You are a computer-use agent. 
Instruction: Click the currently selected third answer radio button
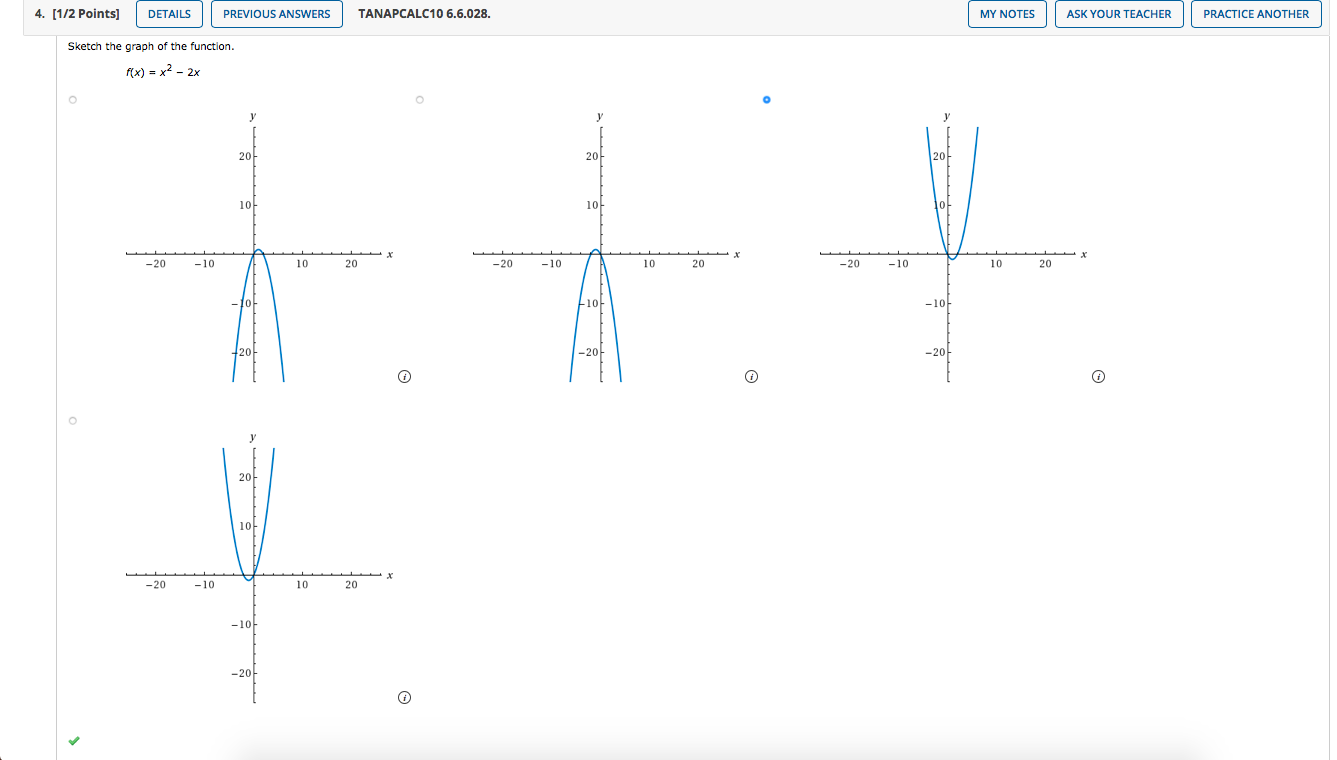[767, 100]
